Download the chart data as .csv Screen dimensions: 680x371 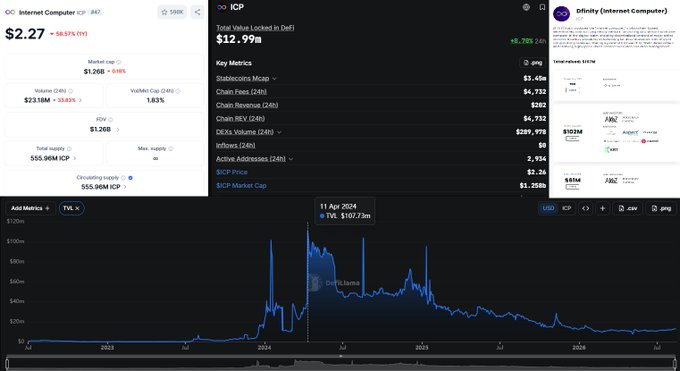tap(628, 208)
